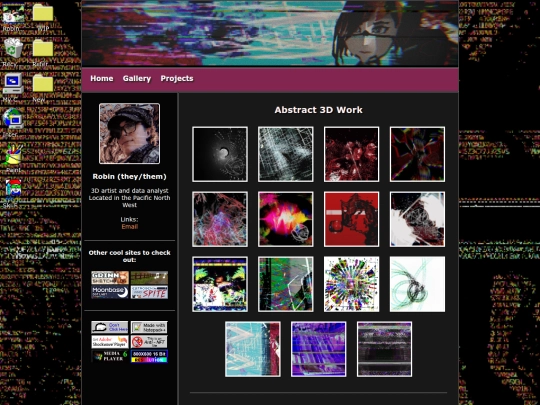The image size is (540, 405).
Task: Open the New folder icon
Action: pyautogui.click(x=43, y=87)
